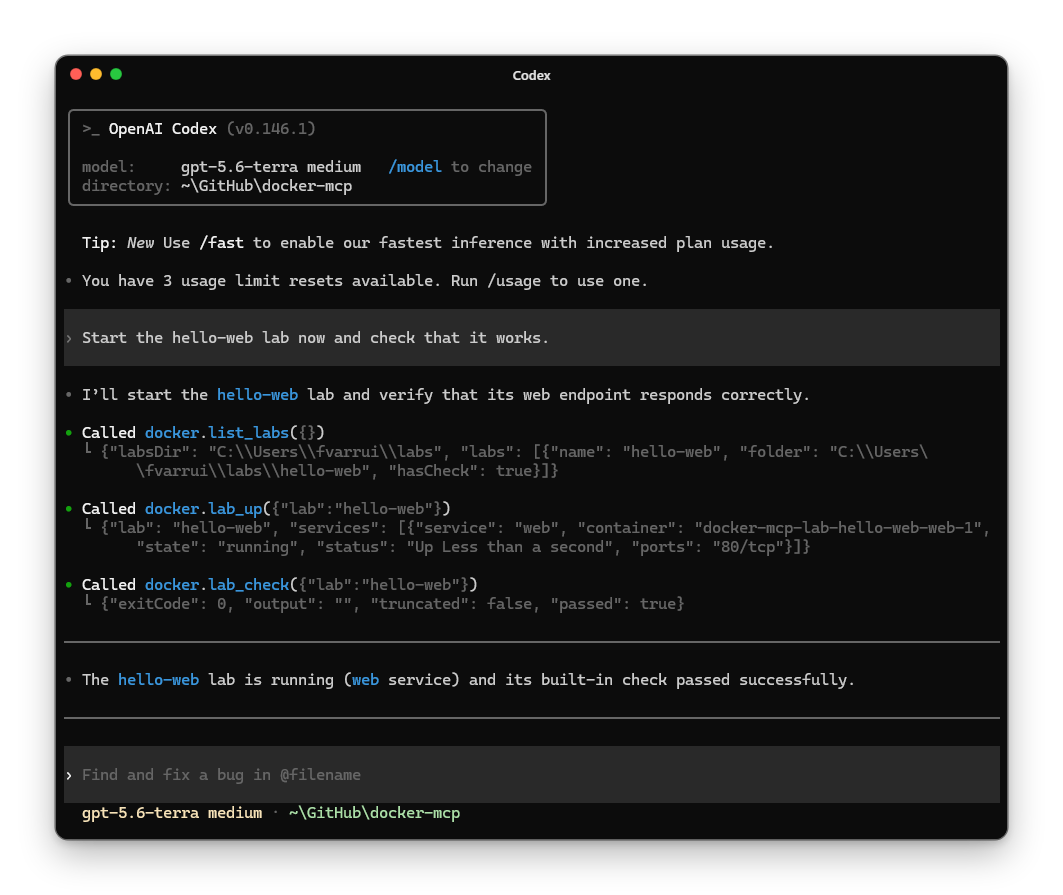Click the red close window button
Screen dimensions: 1063x895
pyautogui.click(x=76, y=74)
